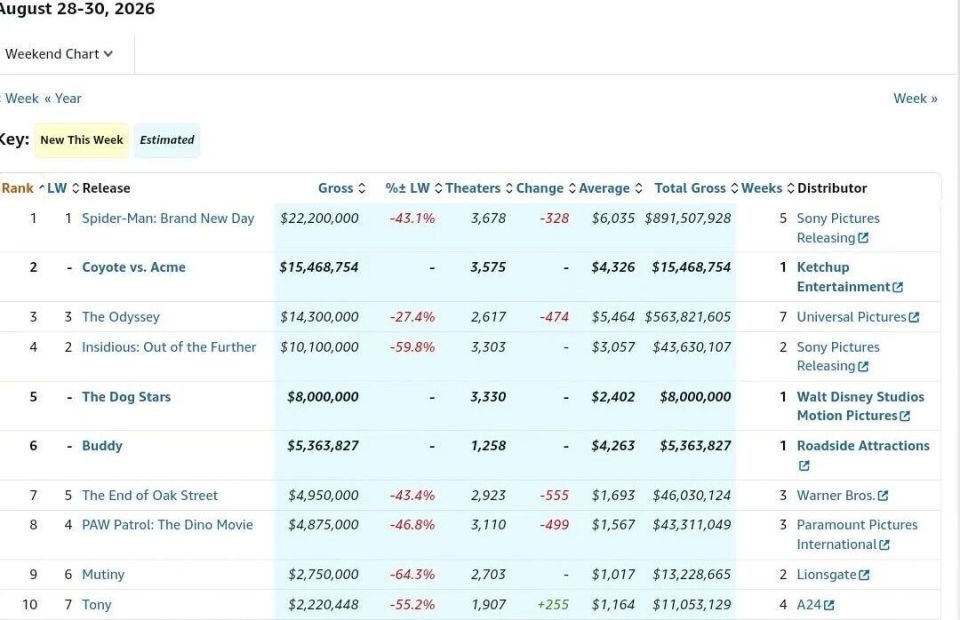The height and width of the screenshot is (620, 960).
Task: Open Warner Bros. distributor link
Action: click(x=836, y=495)
